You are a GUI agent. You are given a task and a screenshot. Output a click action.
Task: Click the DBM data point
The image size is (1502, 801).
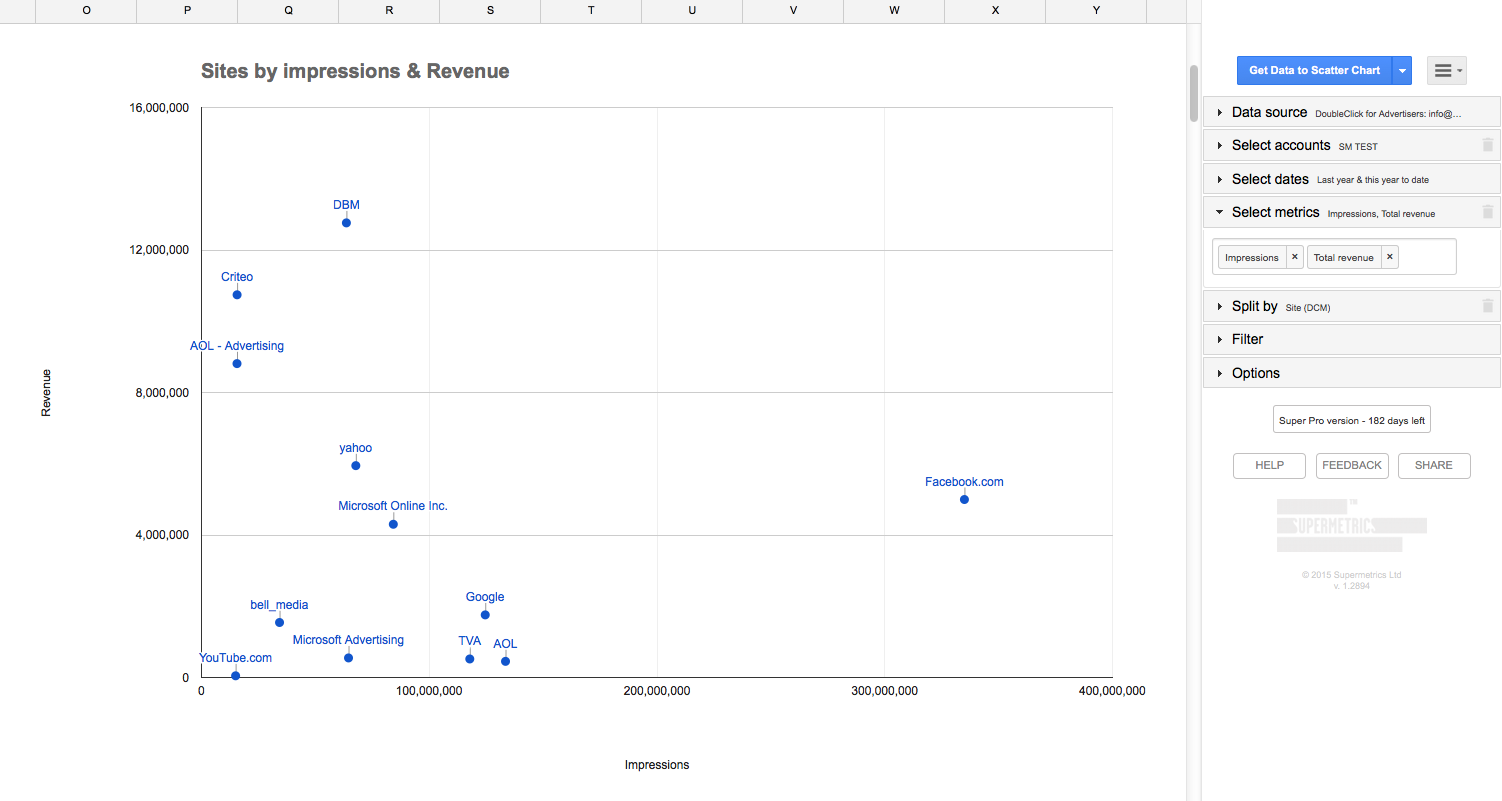click(346, 223)
